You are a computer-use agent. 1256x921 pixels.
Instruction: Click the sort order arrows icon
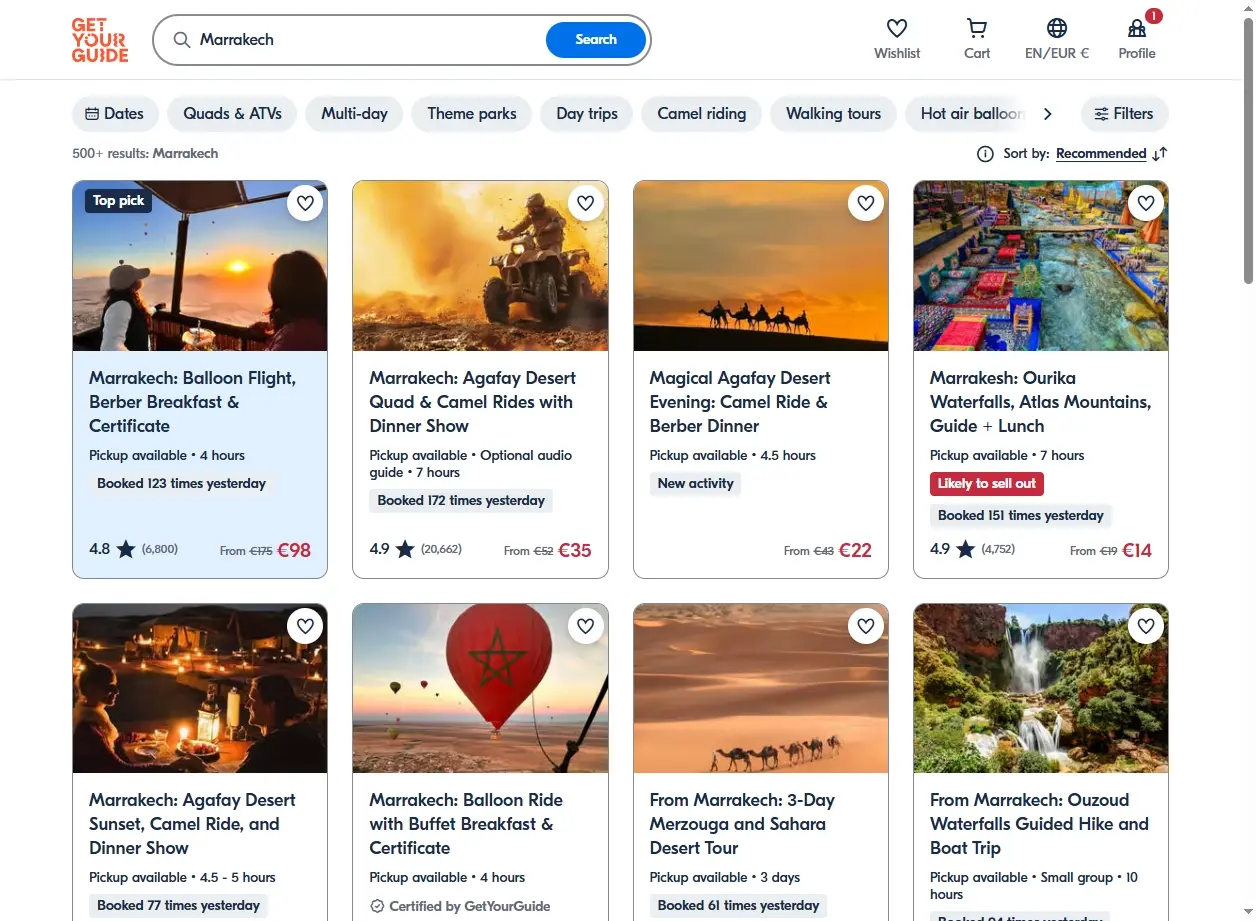tap(1160, 154)
